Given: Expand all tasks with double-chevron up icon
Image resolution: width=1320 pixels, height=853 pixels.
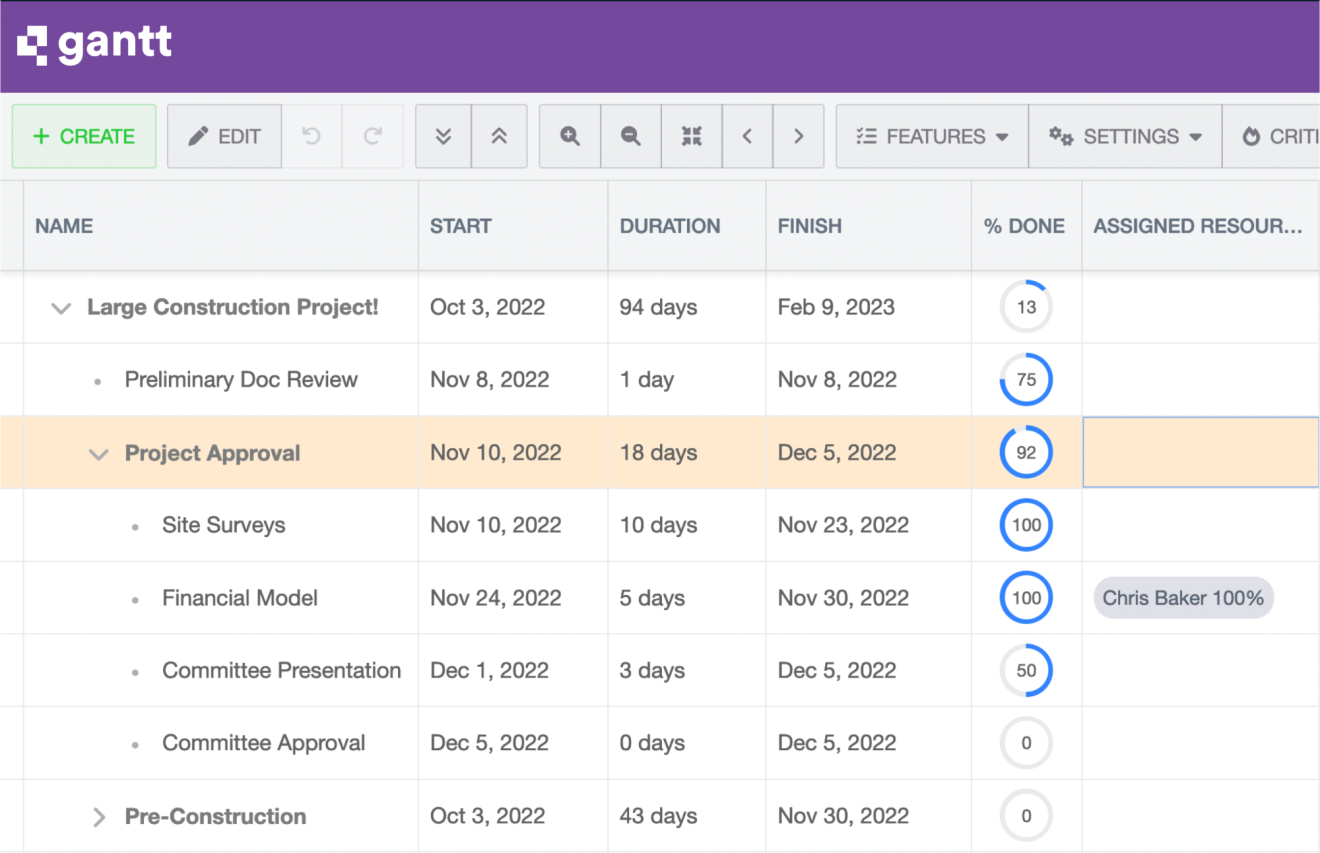Looking at the screenshot, I should coord(501,136).
